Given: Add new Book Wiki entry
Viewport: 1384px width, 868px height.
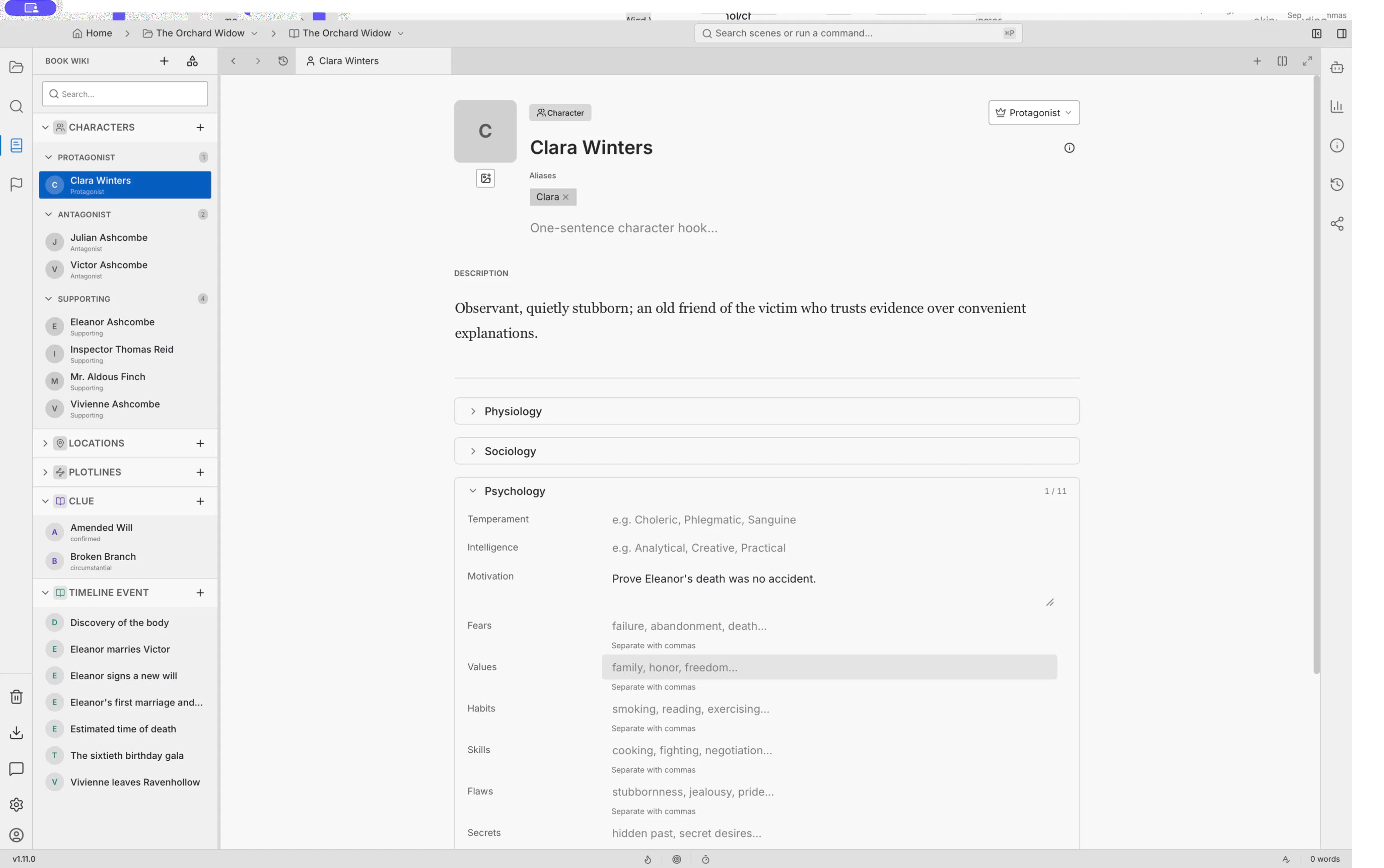Looking at the screenshot, I should 164,61.
